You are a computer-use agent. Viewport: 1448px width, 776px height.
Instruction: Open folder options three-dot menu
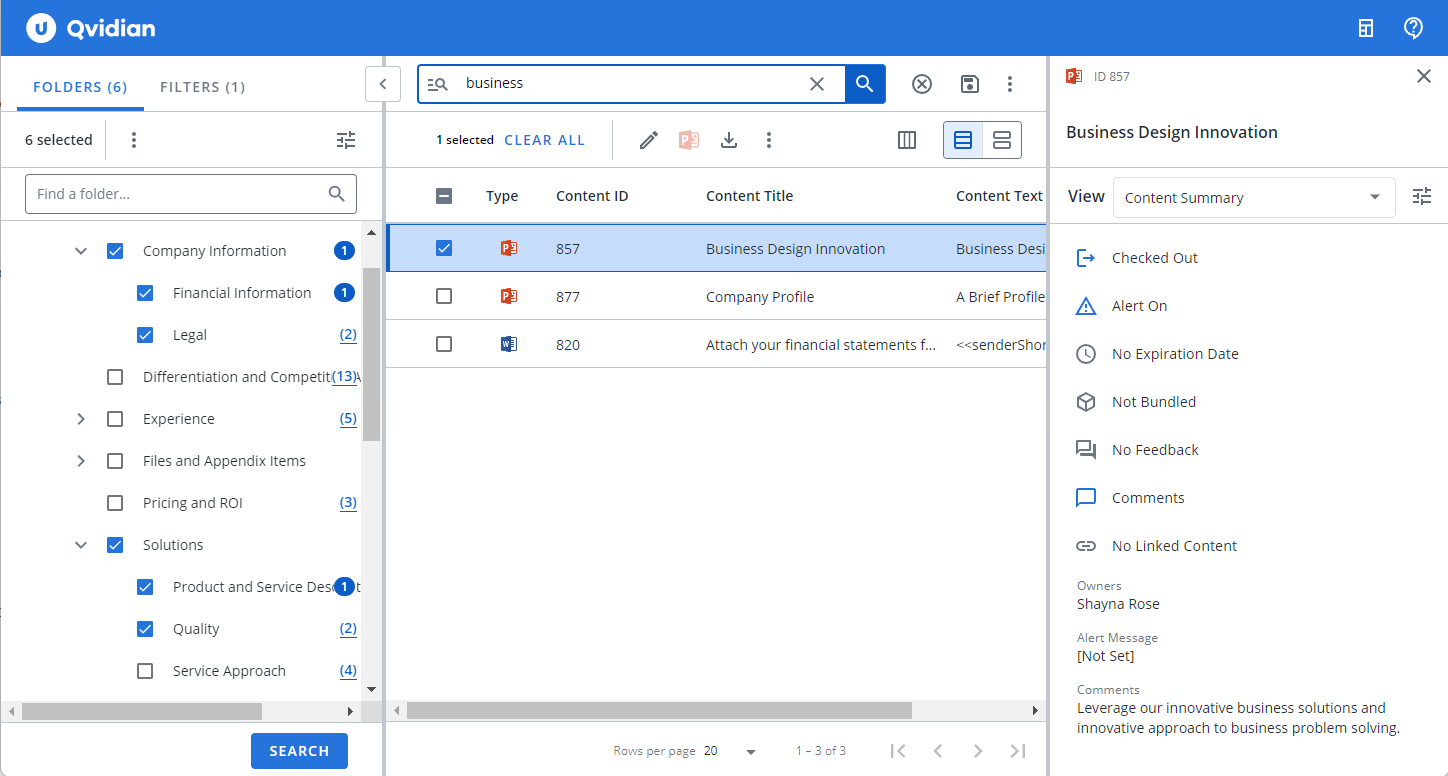click(x=134, y=140)
